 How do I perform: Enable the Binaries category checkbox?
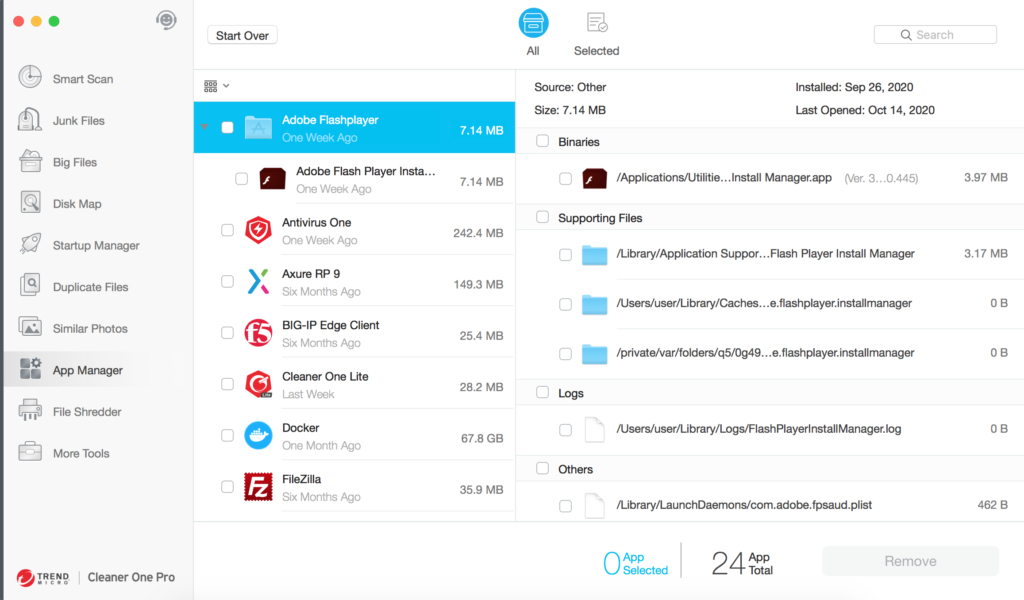pos(542,142)
